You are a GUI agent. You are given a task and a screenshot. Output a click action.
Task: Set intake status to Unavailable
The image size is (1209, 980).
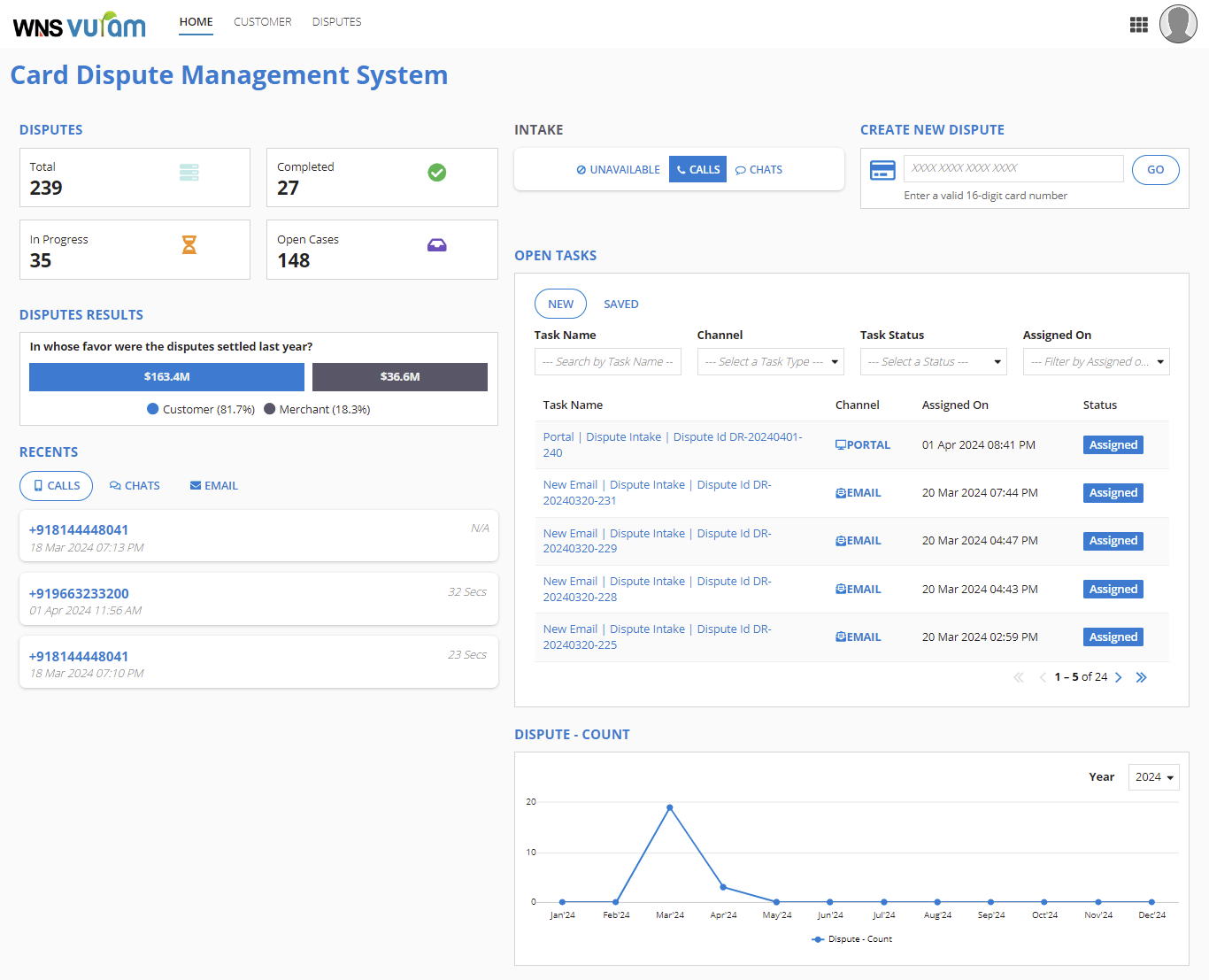tap(618, 170)
